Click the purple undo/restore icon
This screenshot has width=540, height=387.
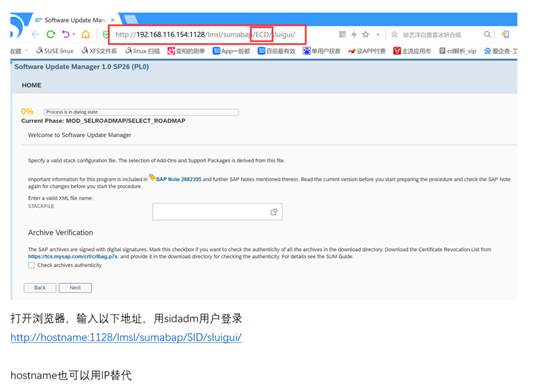click(x=66, y=34)
